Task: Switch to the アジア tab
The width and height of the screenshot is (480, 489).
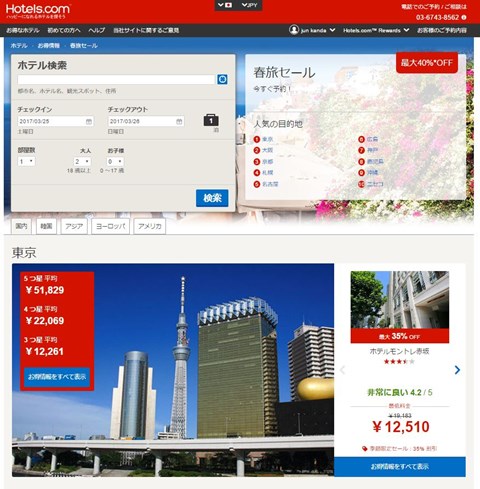Action: (x=74, y=226)
